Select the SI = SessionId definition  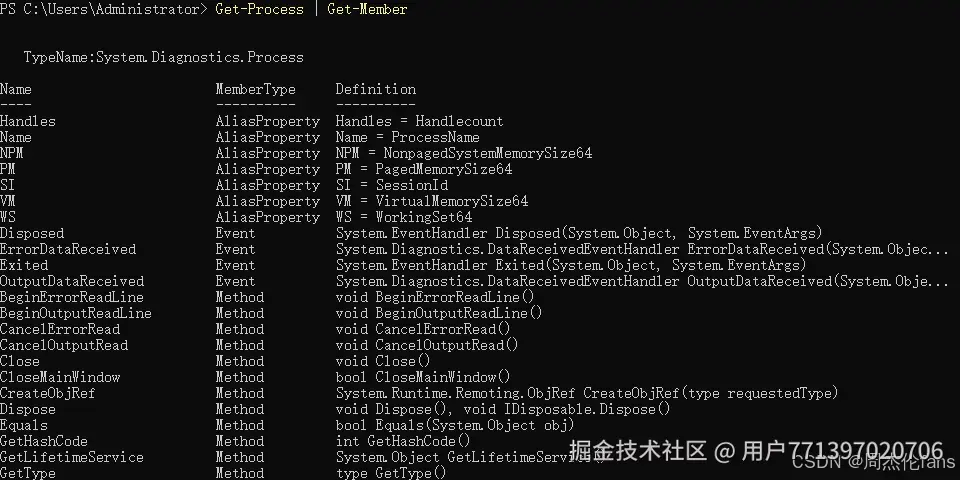point(392,185)
